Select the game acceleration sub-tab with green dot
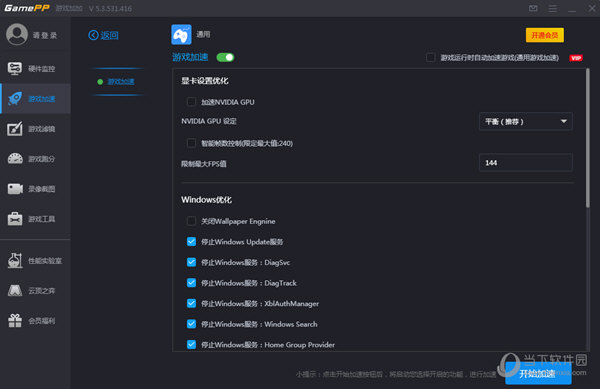The height and width of the screenshot is (389, 600). click(x=116, y=81)
